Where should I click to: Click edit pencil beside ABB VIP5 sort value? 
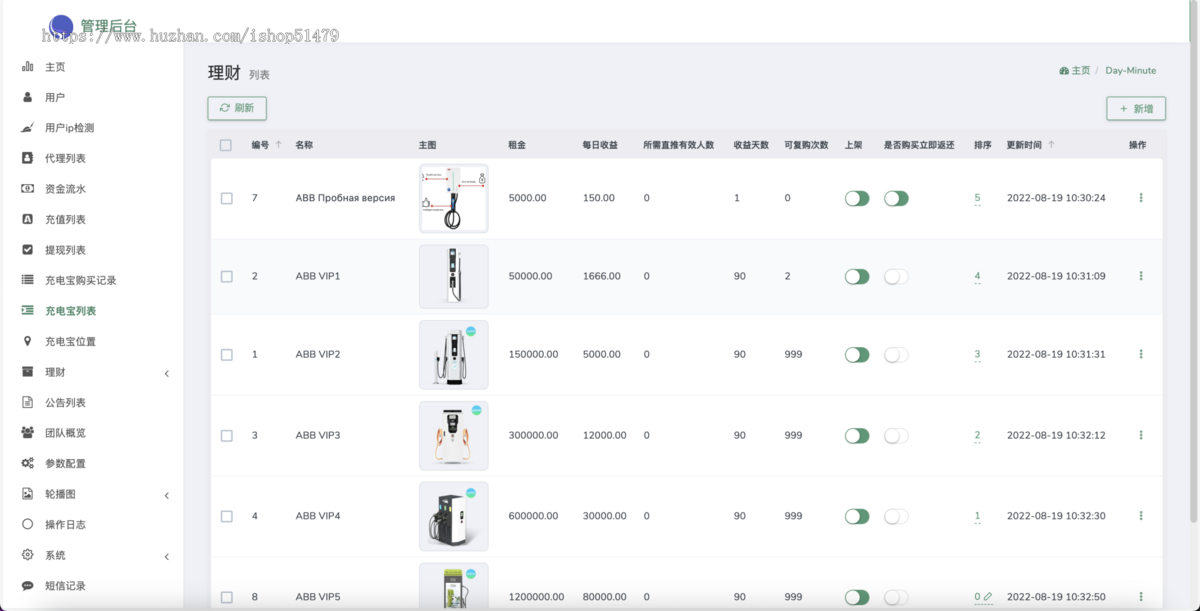988,597
